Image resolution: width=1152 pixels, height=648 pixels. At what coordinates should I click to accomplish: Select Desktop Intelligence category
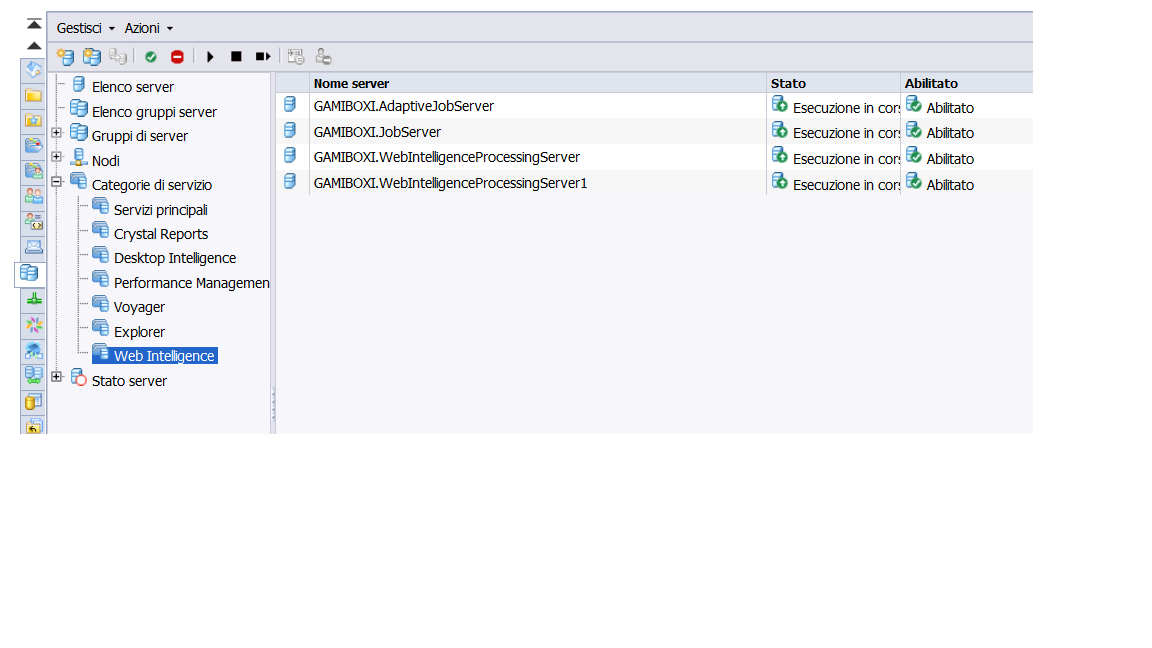[175, 258]
